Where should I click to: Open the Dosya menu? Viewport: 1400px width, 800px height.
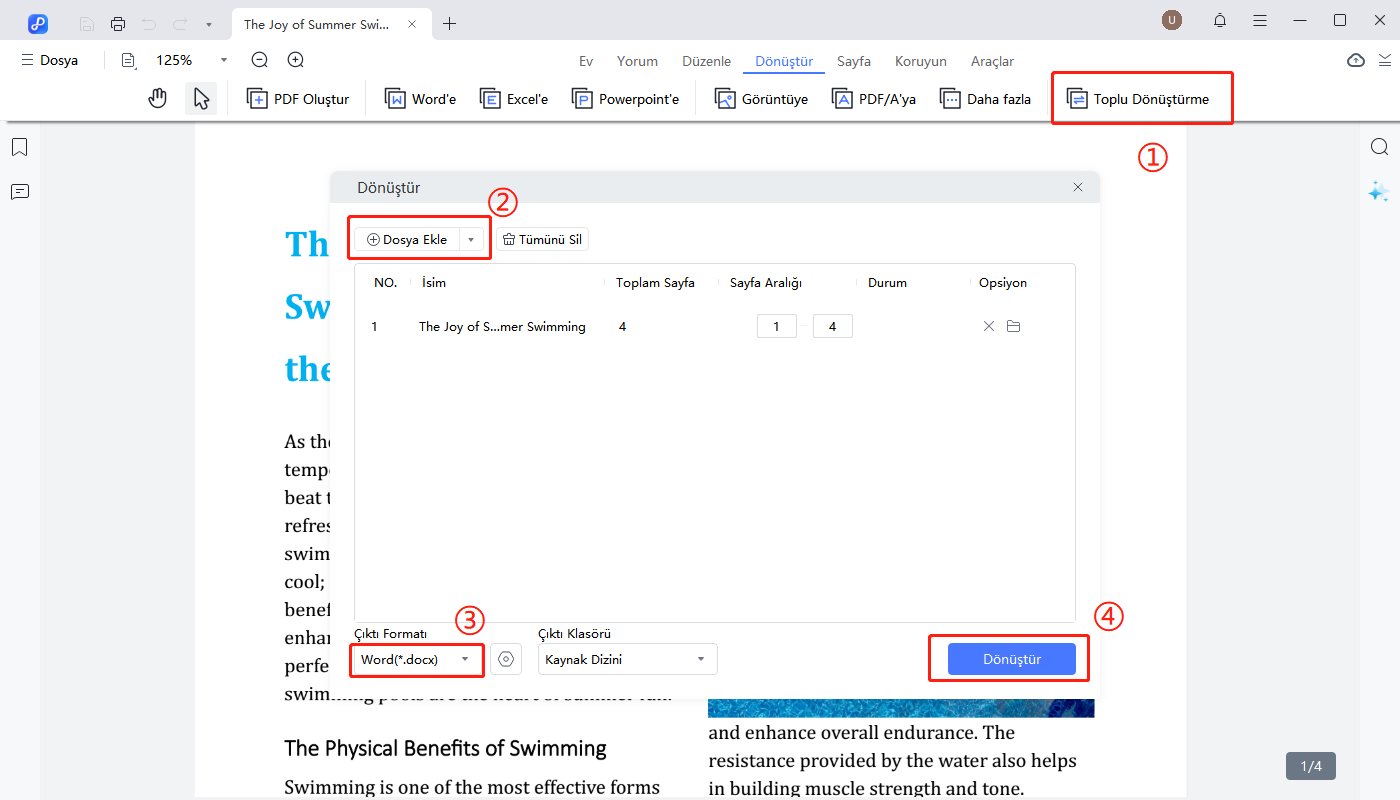(x=49, y=60)
